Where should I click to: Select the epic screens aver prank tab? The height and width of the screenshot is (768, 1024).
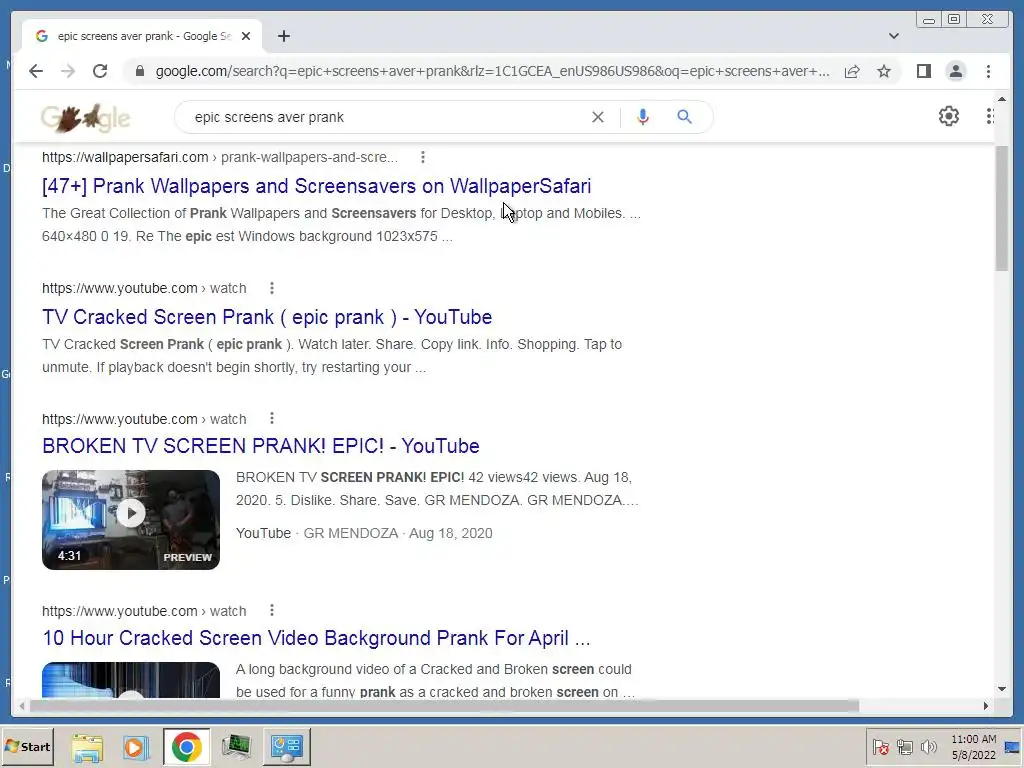[142, 36]
